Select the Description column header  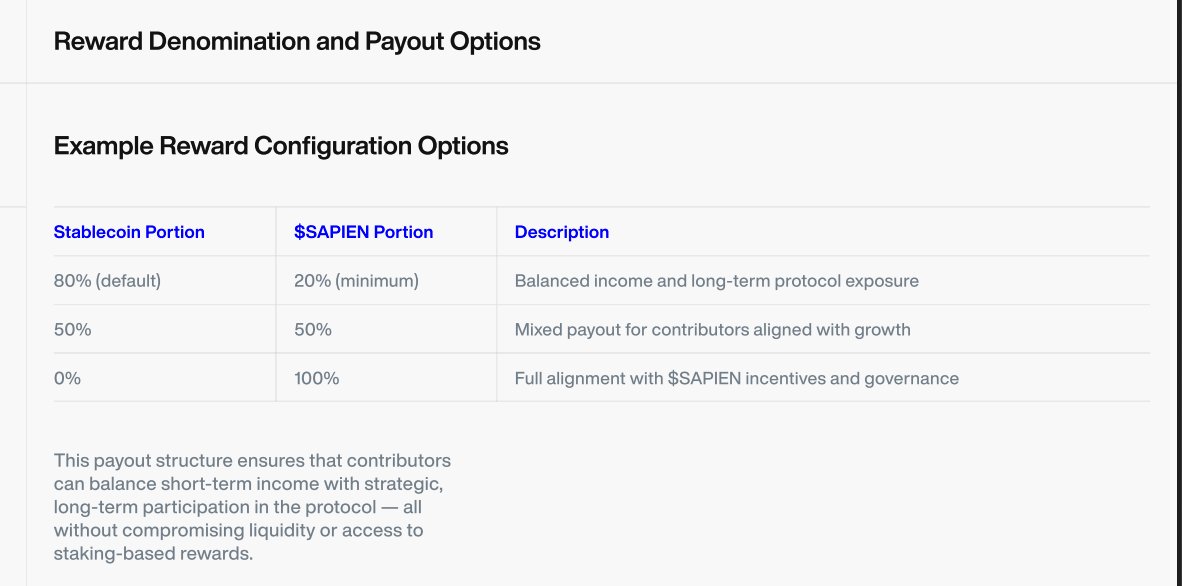coord(562,232)
